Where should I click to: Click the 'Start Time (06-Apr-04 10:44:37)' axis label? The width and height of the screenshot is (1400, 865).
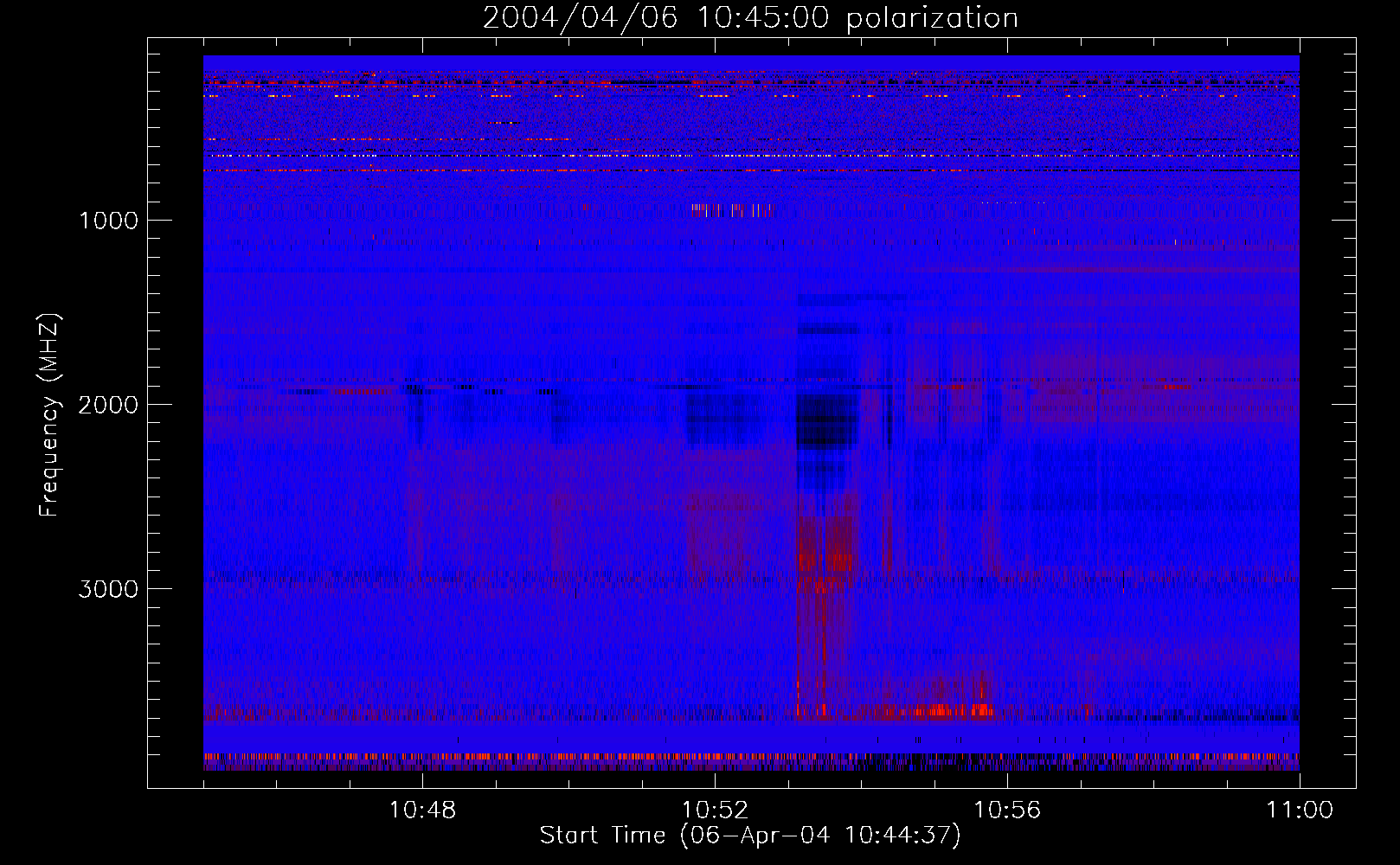750,836
